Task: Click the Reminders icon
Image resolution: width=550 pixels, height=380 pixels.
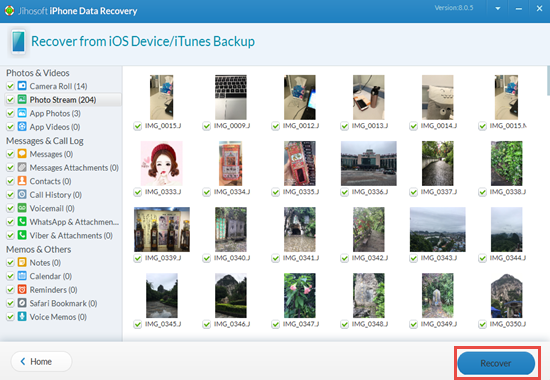Action: pyautogui.click(x=22, y=289)
